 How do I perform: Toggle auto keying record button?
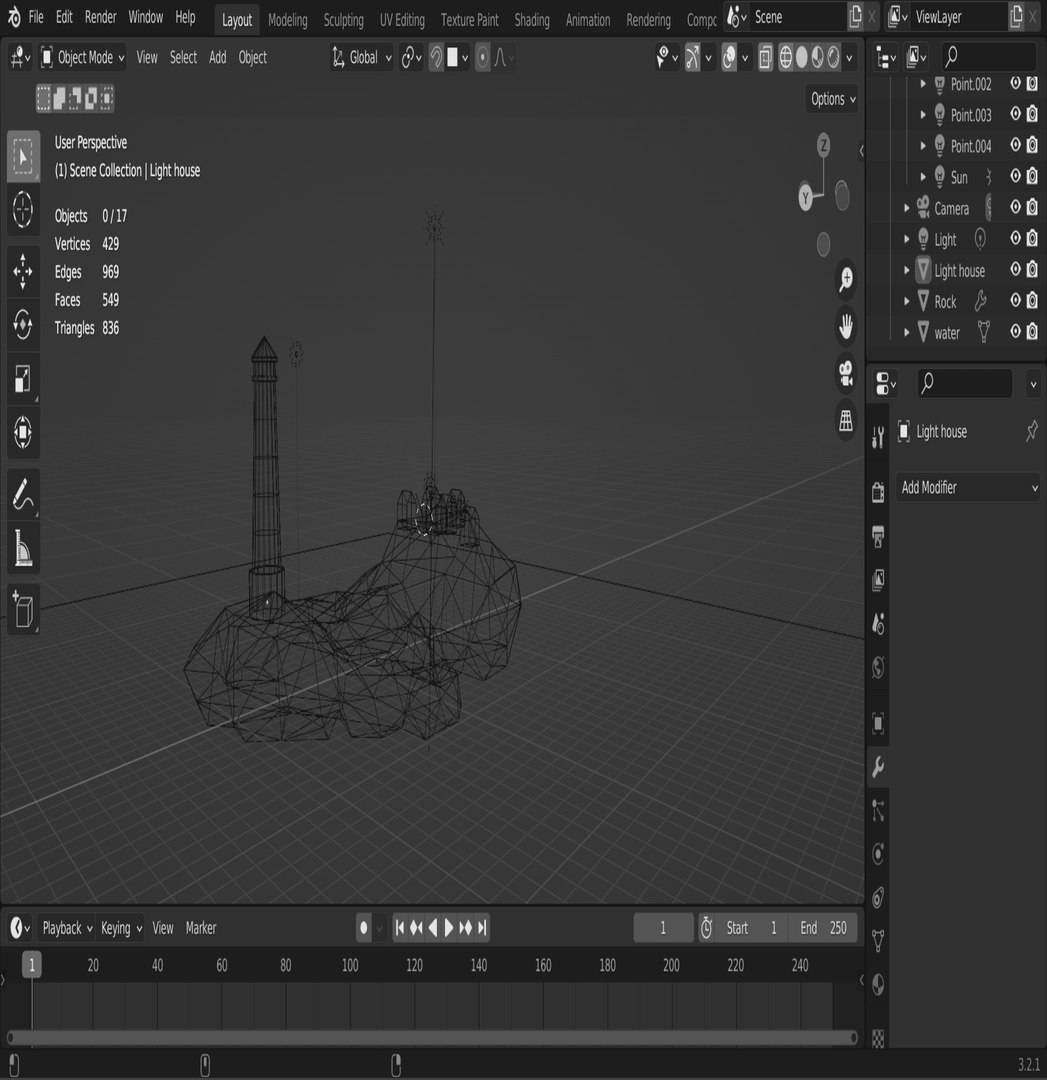[x=364, y=928]
